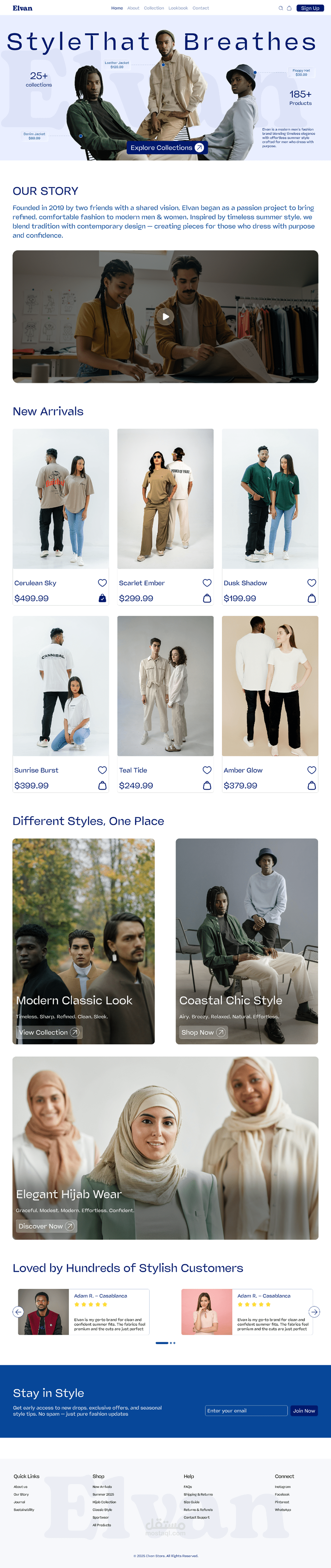The height and width of the screenshot is (1568, 331).
Task: Open the Lookbook menu item
Action: pyautogui.click(x=178, y=8)
